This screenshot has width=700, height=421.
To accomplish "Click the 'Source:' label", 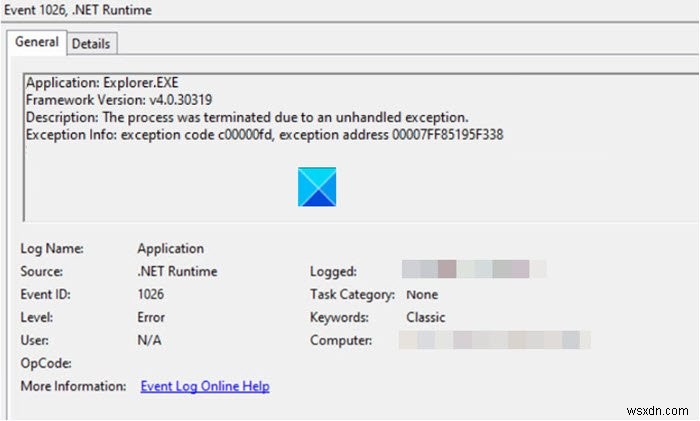I will click(42, 271).
